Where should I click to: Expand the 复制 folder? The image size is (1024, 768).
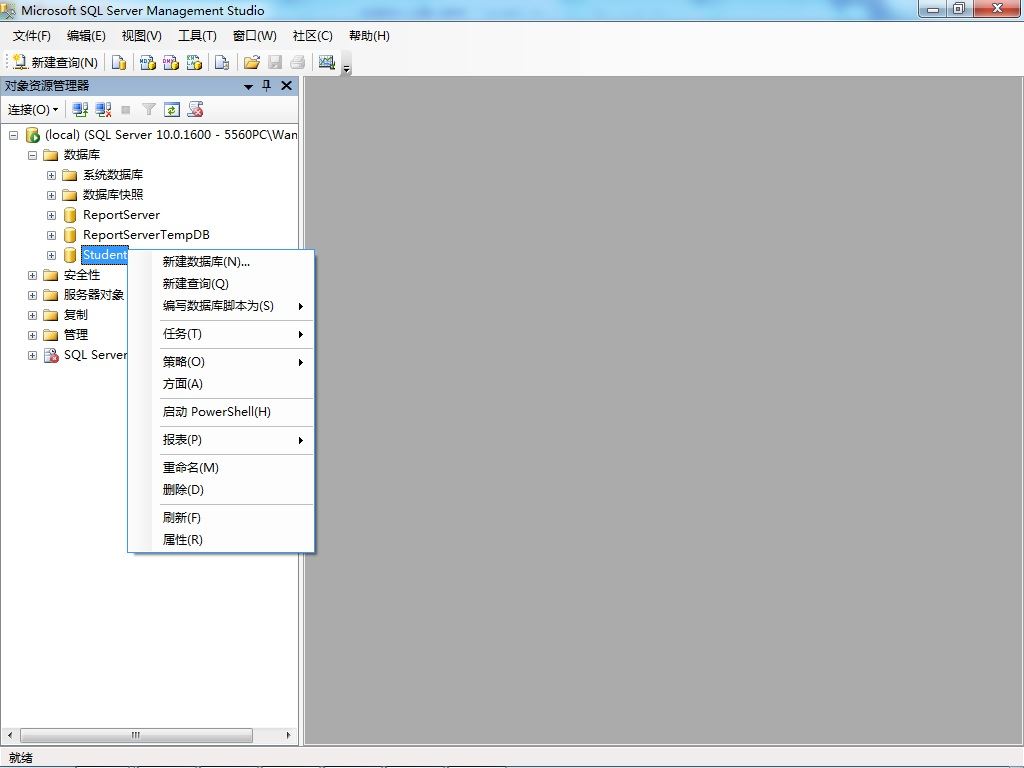coord(32,315)
